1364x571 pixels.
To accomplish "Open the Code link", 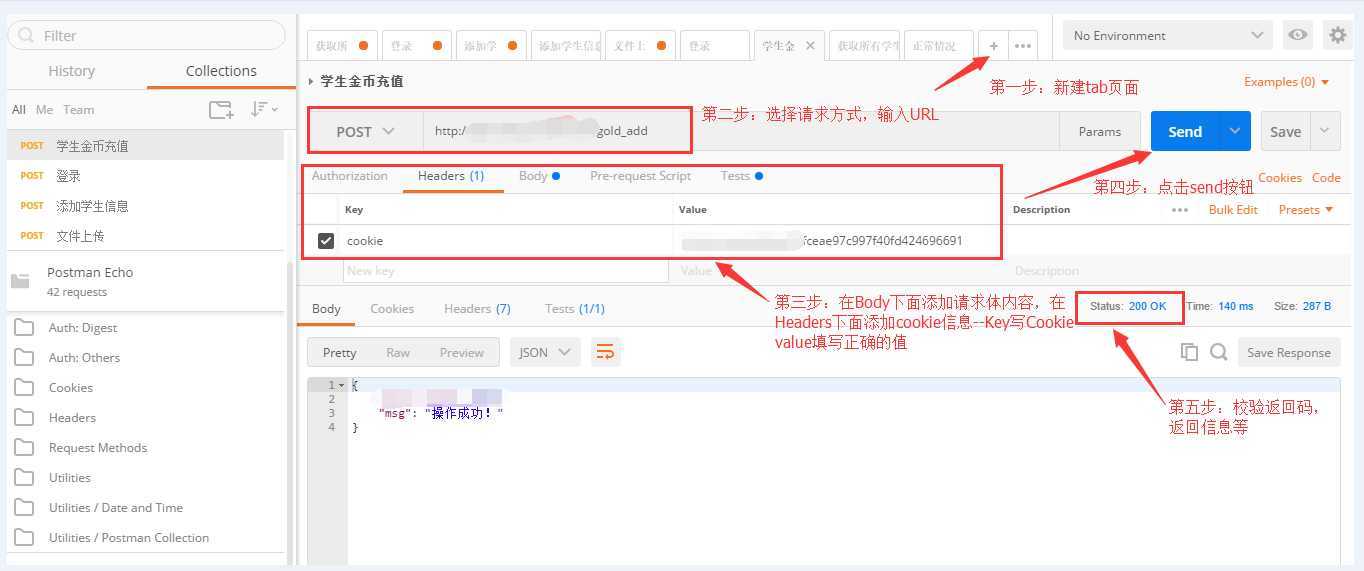I will click(x=1326, y=177).
